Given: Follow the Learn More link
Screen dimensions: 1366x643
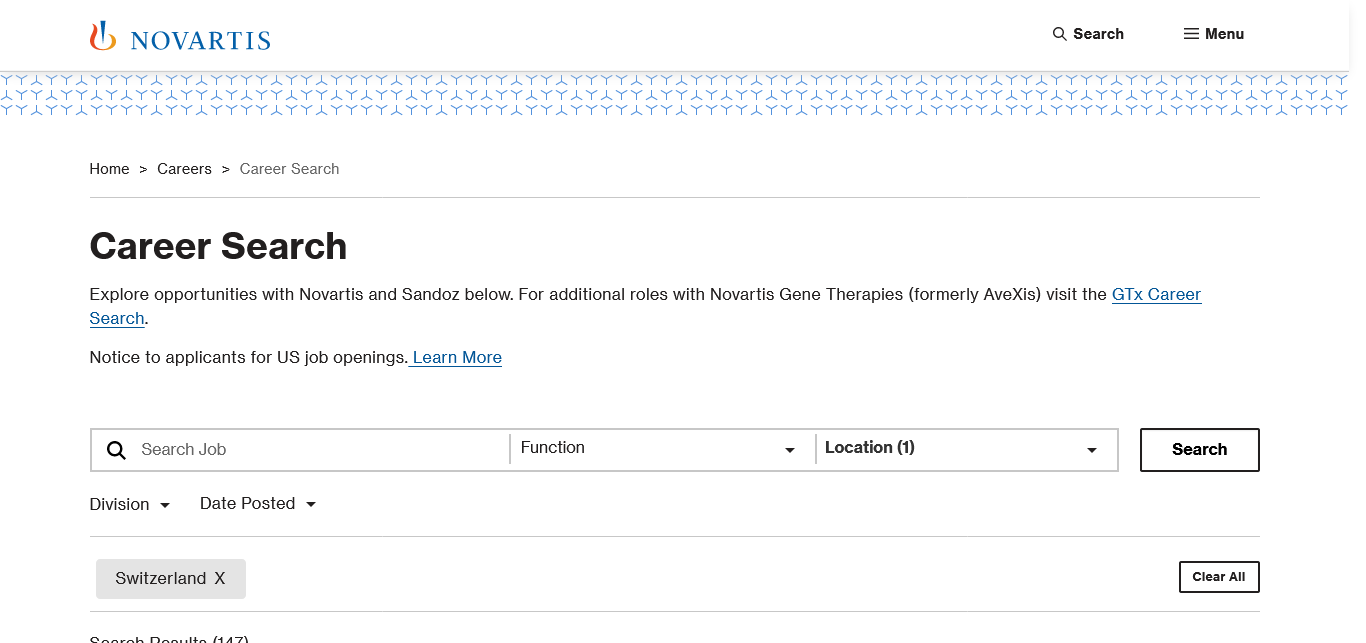Looking at the screenshot, I should coord(457,358).
